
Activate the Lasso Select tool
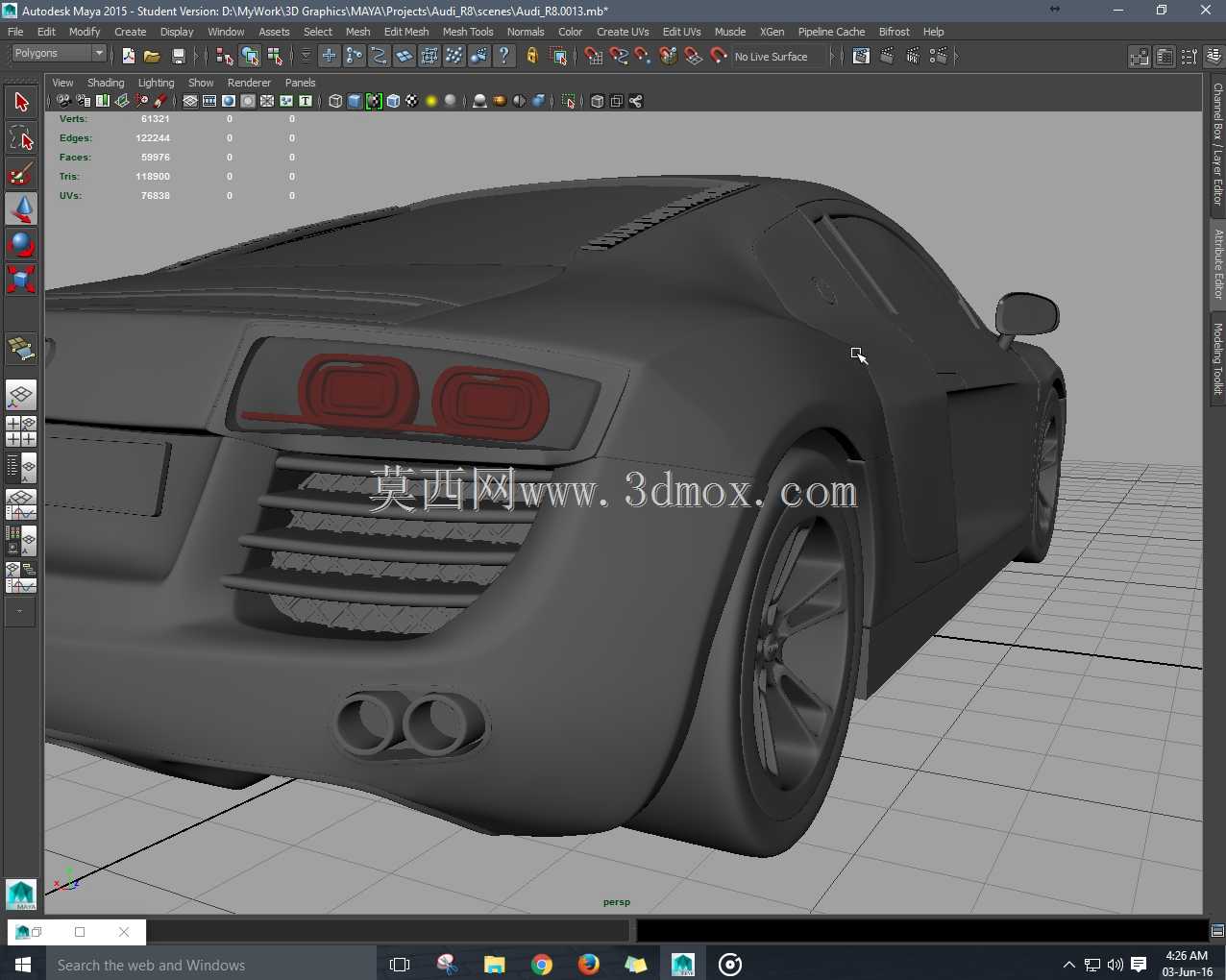pyautogui.click(x=21, y=137)
